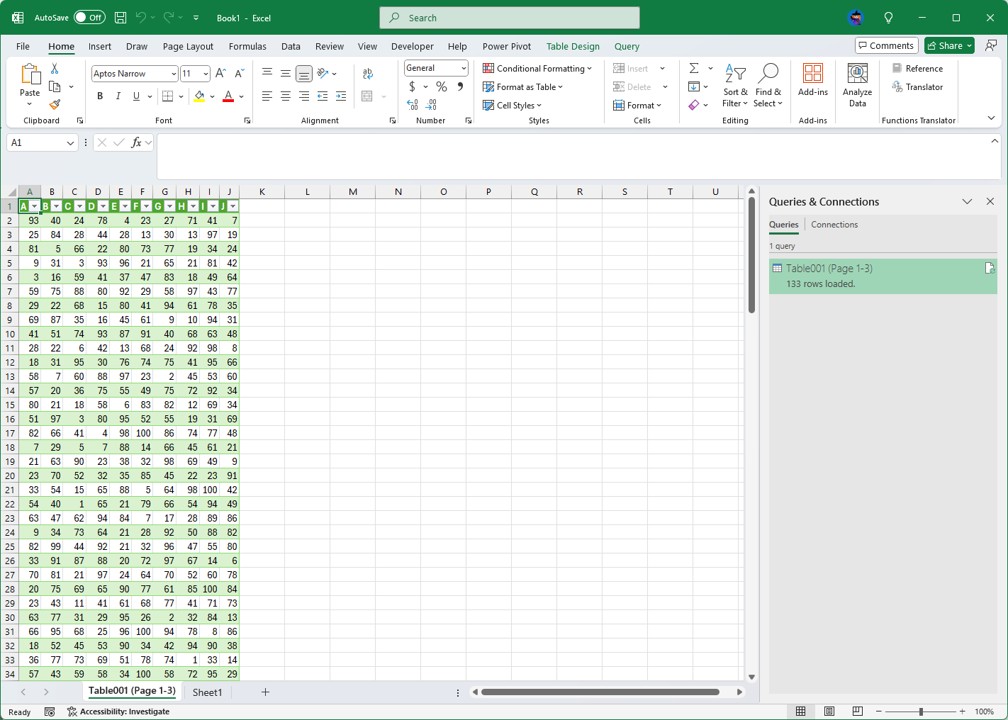Open the Font size dropdown
Viewport: 1008px width, 720px height.
click(206, 74)
